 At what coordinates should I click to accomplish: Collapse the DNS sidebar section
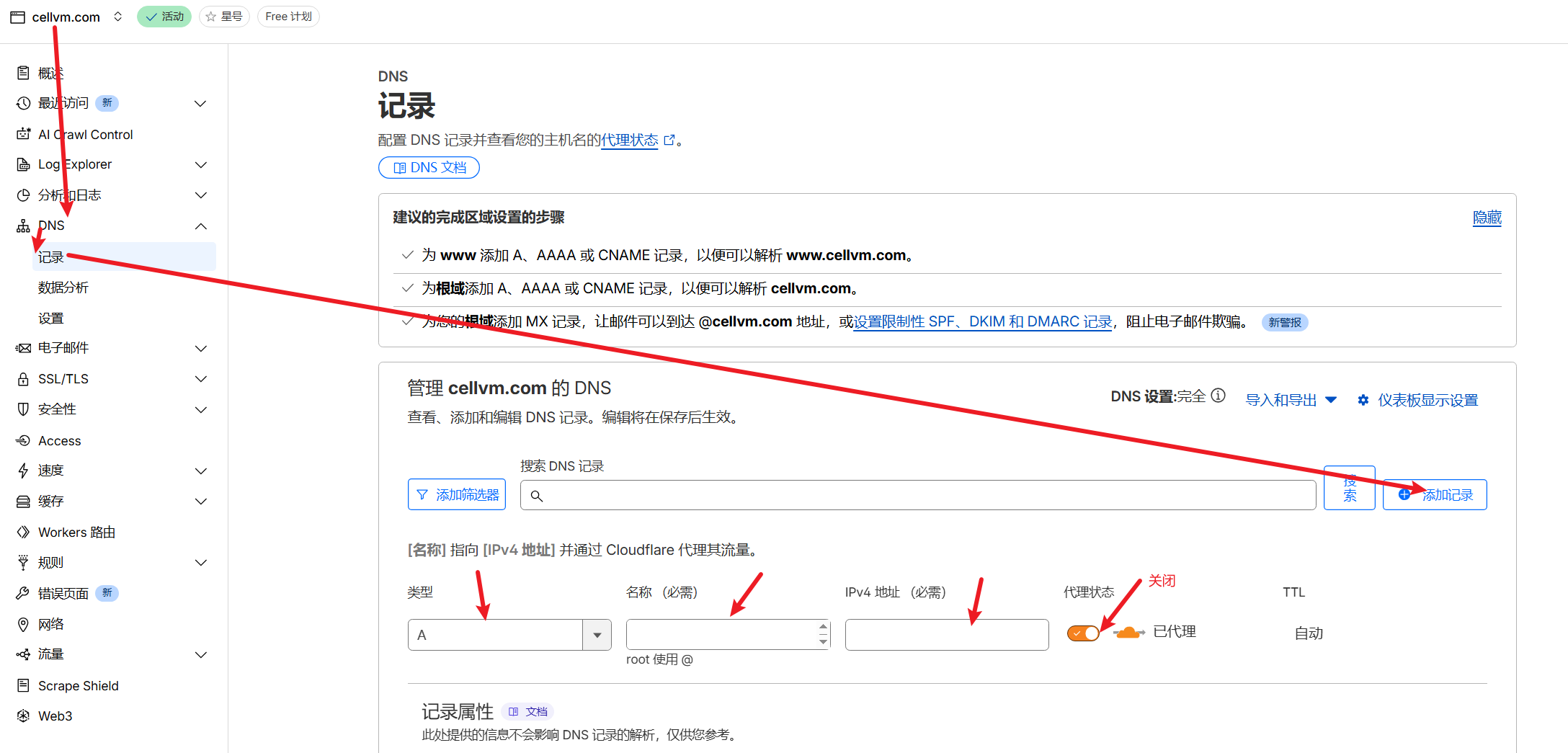(201, 226)
